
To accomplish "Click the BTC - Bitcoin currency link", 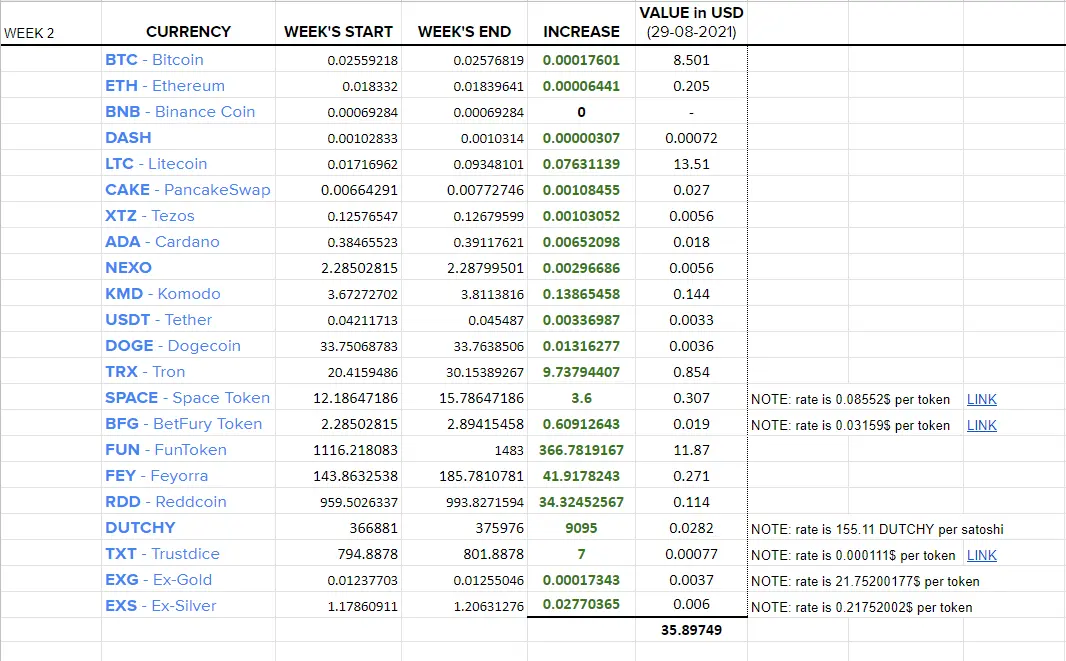I will (x=154, y=60).
